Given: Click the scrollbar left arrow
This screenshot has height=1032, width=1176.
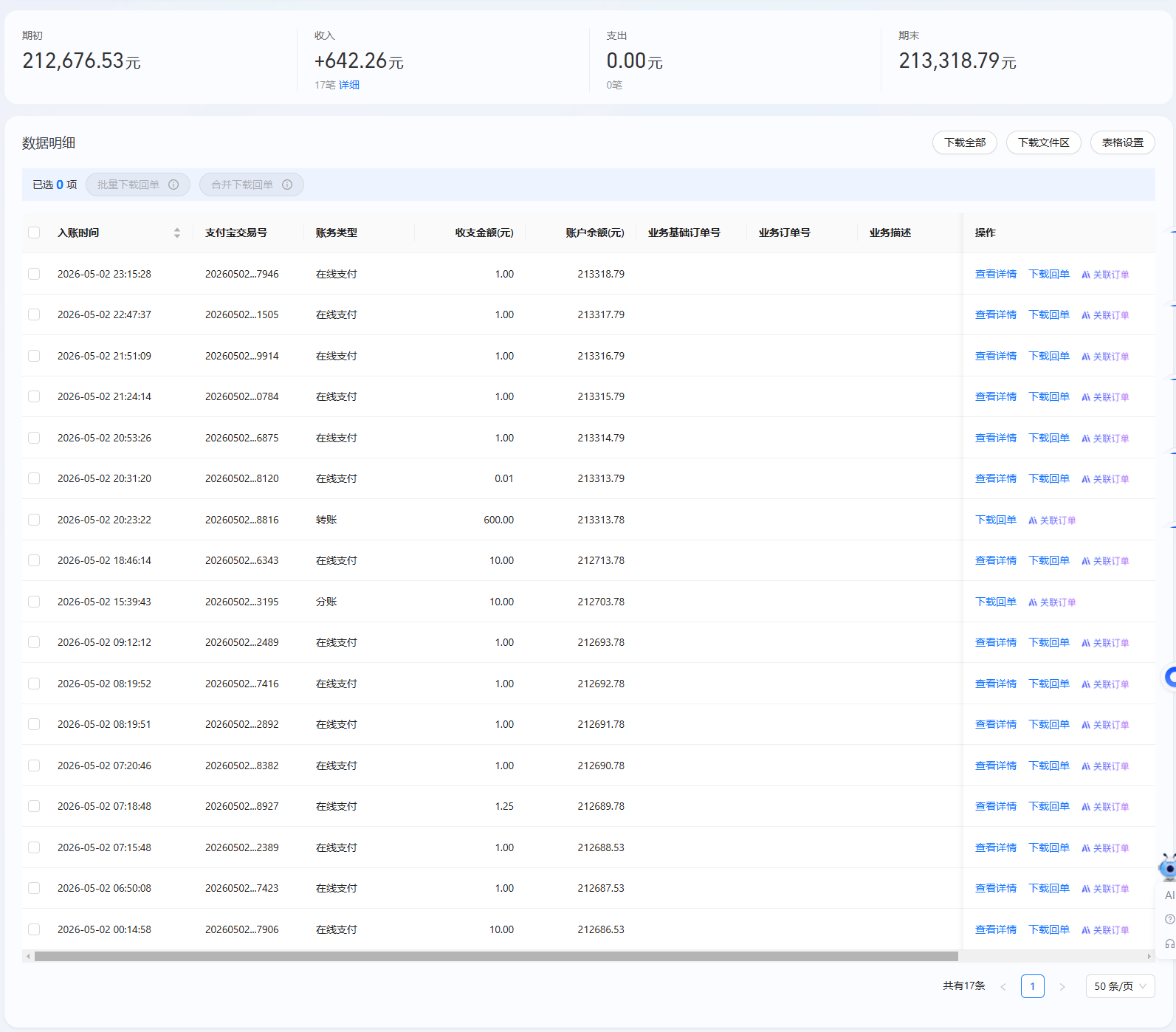Looking at the screenshot, I should click(28, 956).
